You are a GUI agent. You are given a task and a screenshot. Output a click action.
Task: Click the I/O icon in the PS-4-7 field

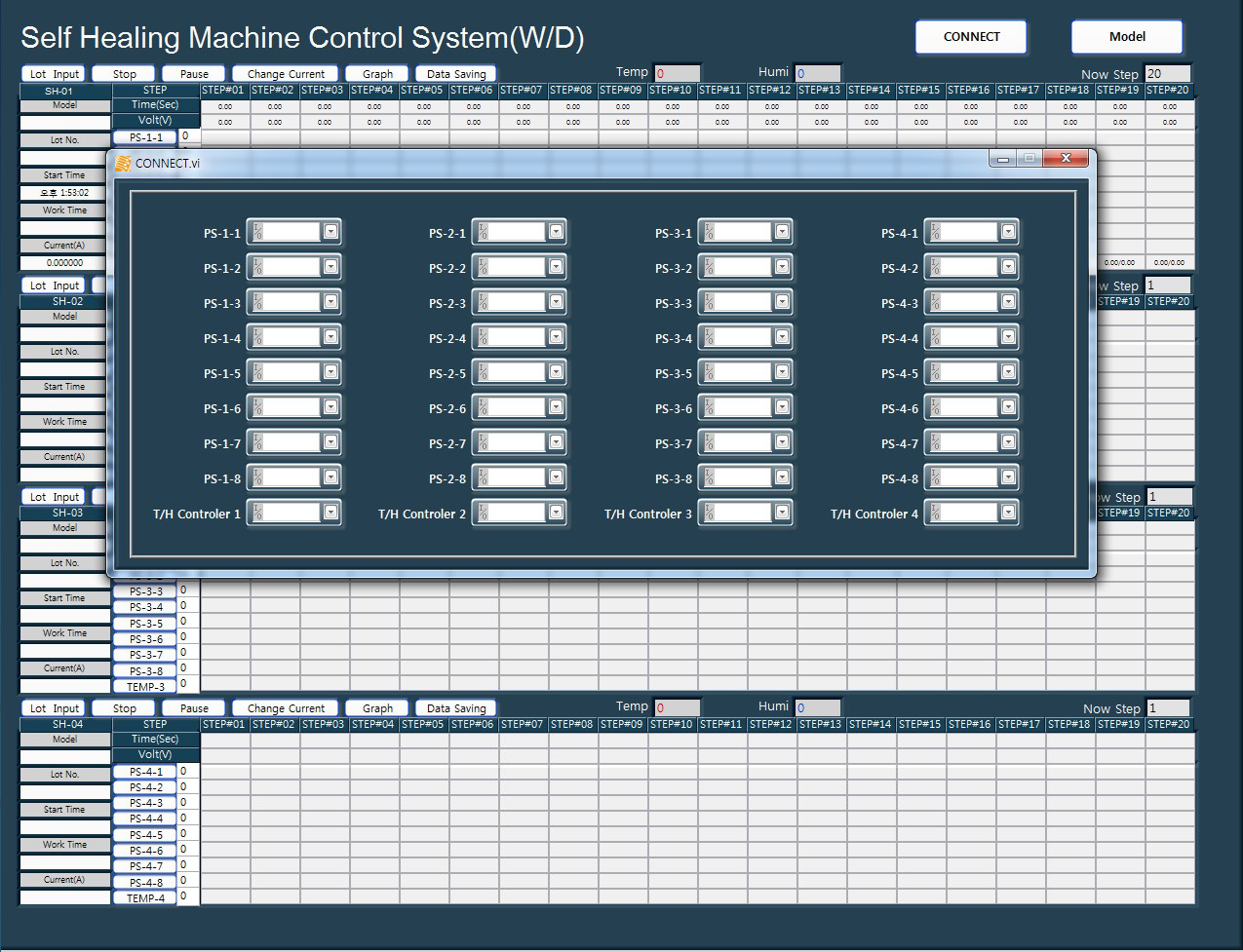(x=936, y=442)
